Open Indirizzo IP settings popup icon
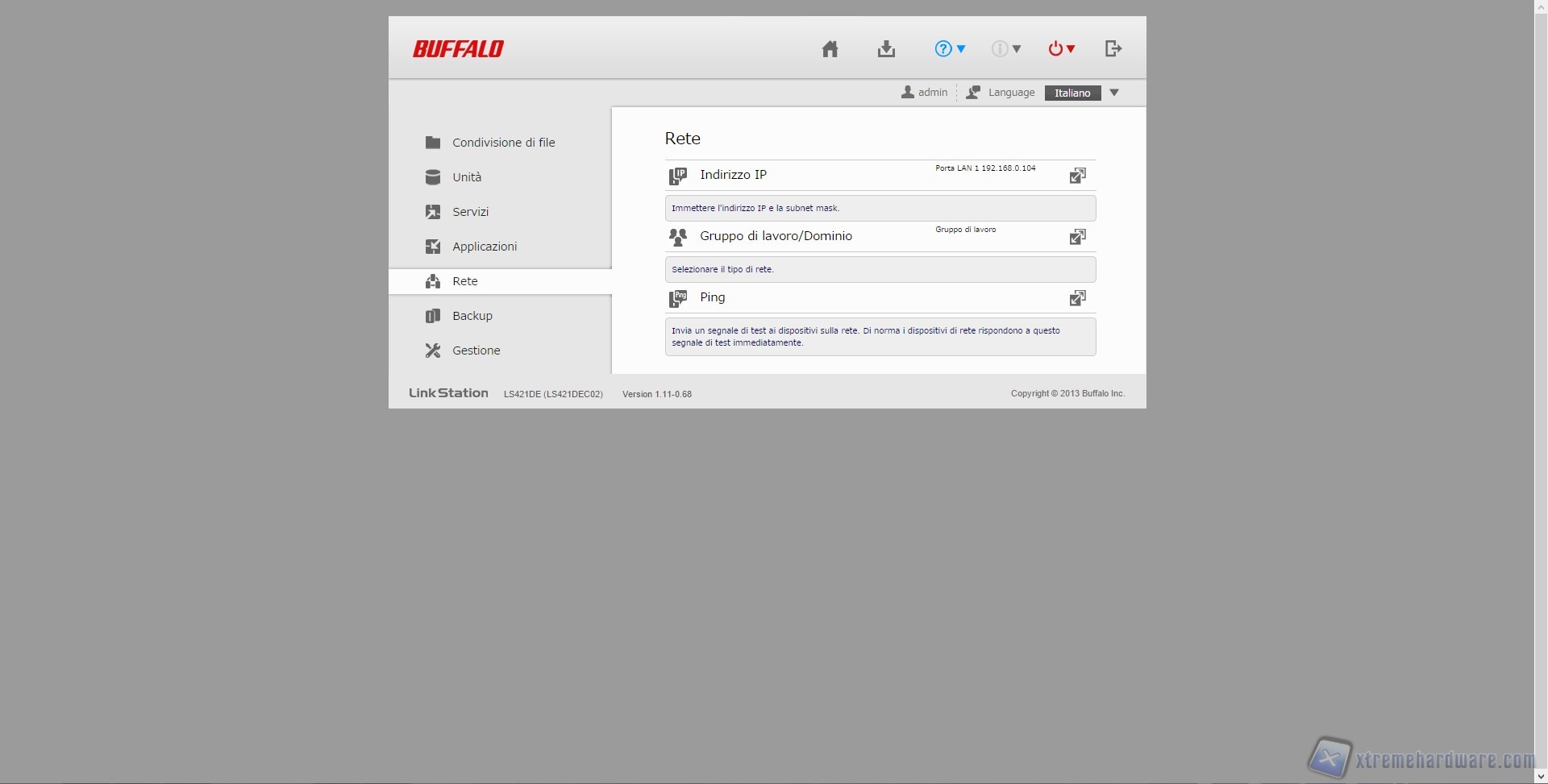Viewport: 1548px width, 784px height. pos(1077,176)
